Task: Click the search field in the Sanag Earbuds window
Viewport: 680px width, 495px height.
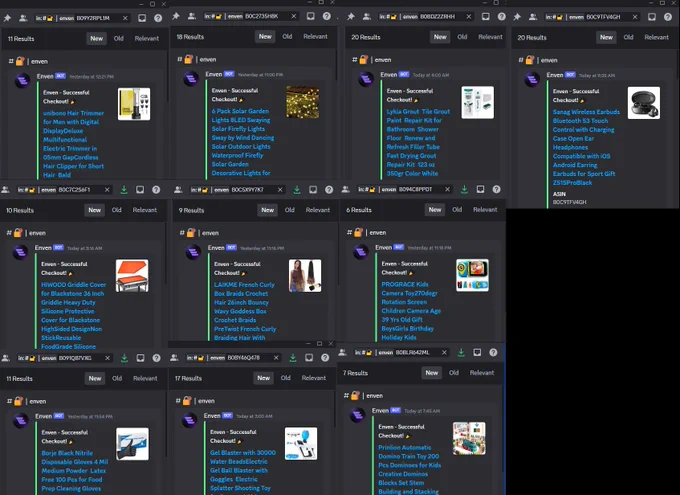Action: 591,17
